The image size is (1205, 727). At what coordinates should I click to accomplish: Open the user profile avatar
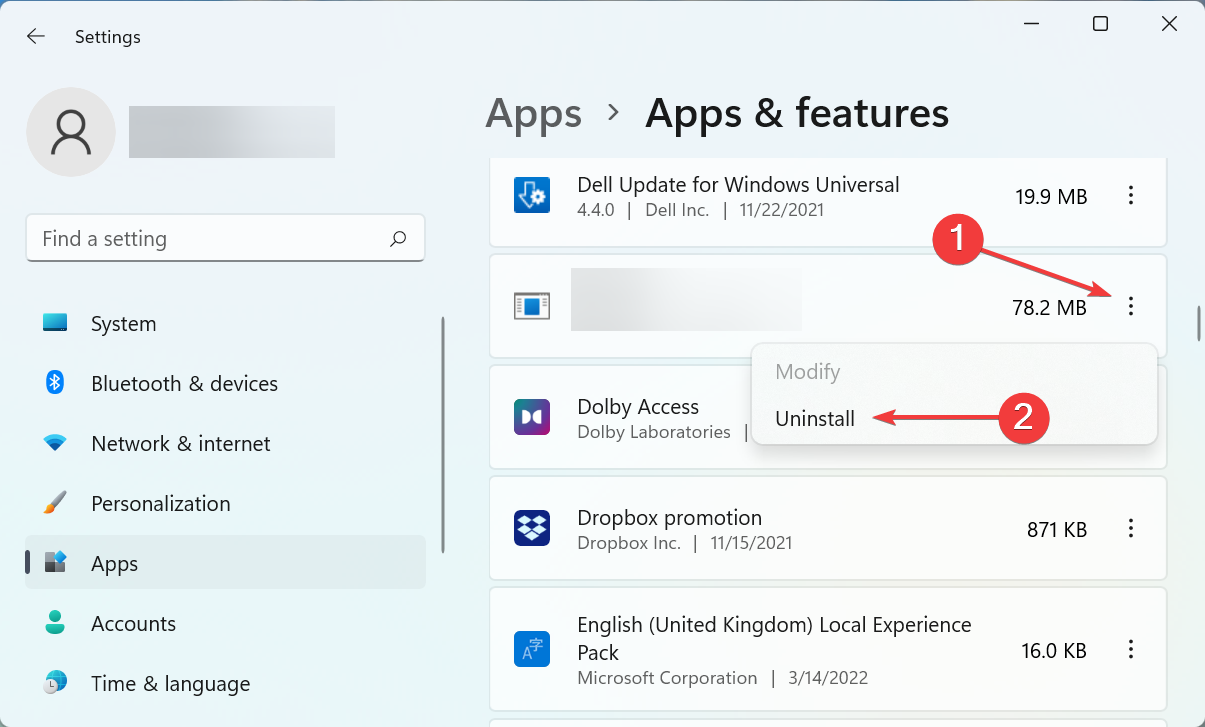(x=71, y=132)
